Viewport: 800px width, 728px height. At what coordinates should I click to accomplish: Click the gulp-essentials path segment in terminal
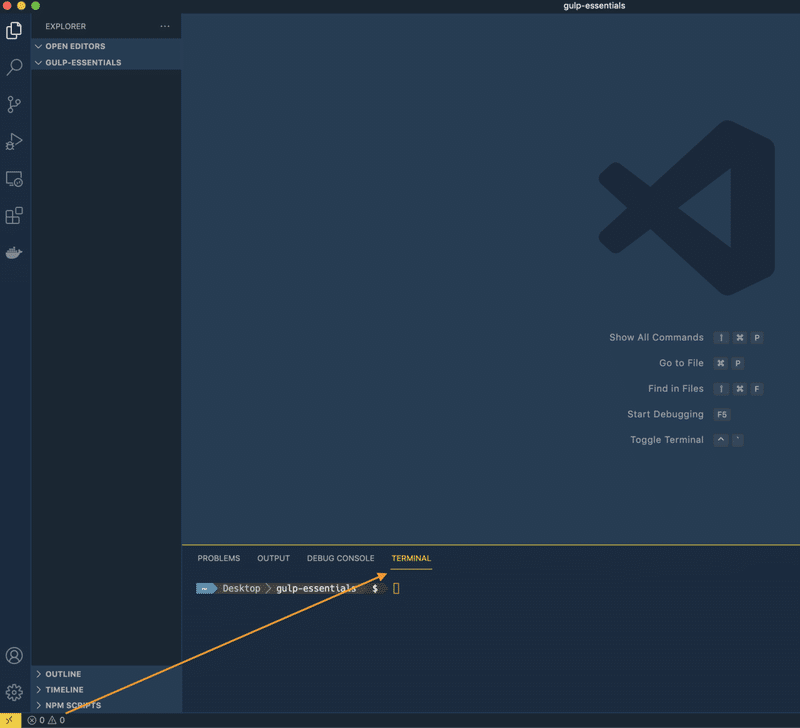[x=316, y=588]
